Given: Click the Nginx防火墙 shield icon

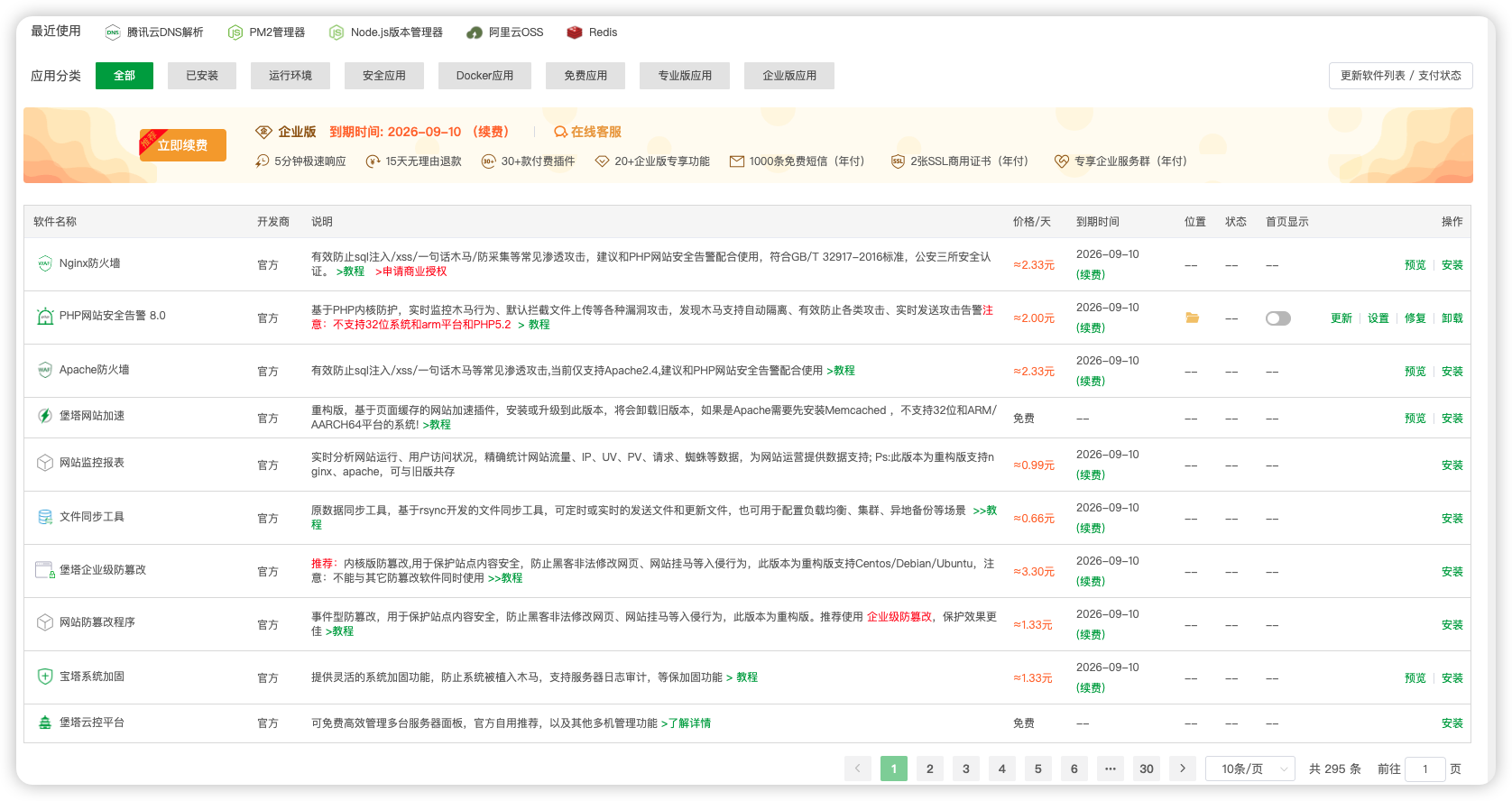Looking at the screenshot, I should pos(45,263).
